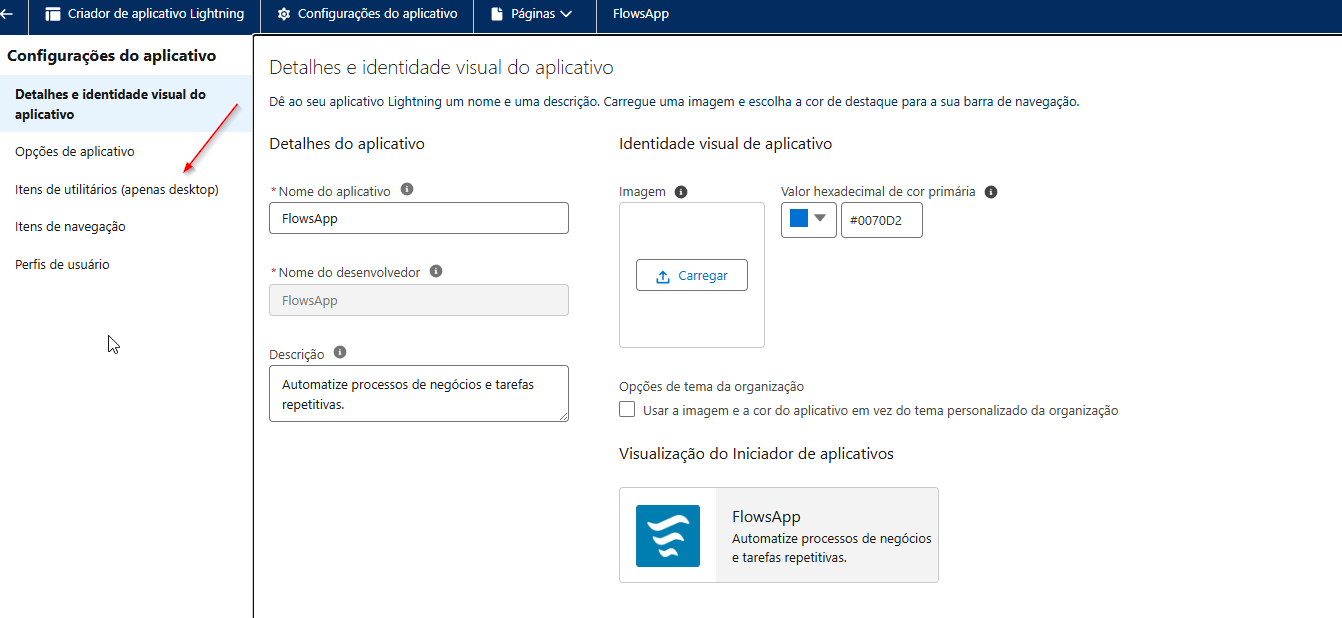Viewport: 1342px width, 618px height.
Task: Click Identidade visual de aplicativo heading
Action: tap(725, 144)
